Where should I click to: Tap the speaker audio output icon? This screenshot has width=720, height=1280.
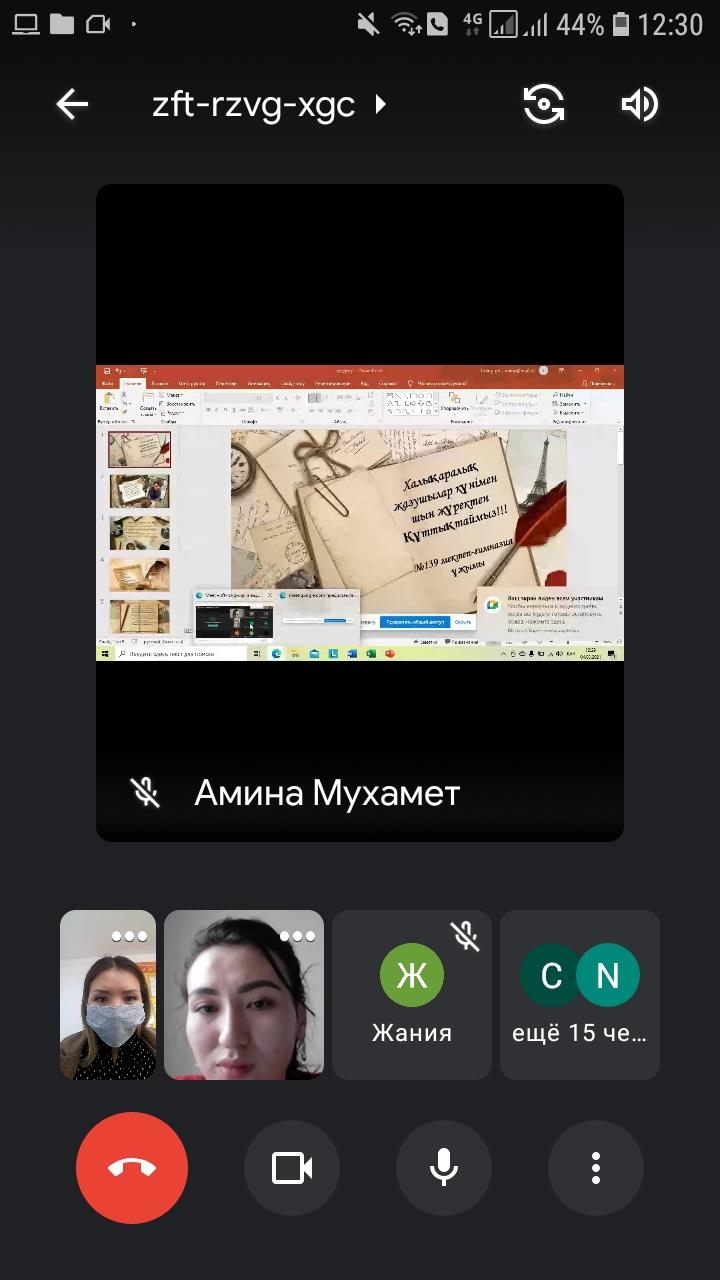[x=640, y=104]
